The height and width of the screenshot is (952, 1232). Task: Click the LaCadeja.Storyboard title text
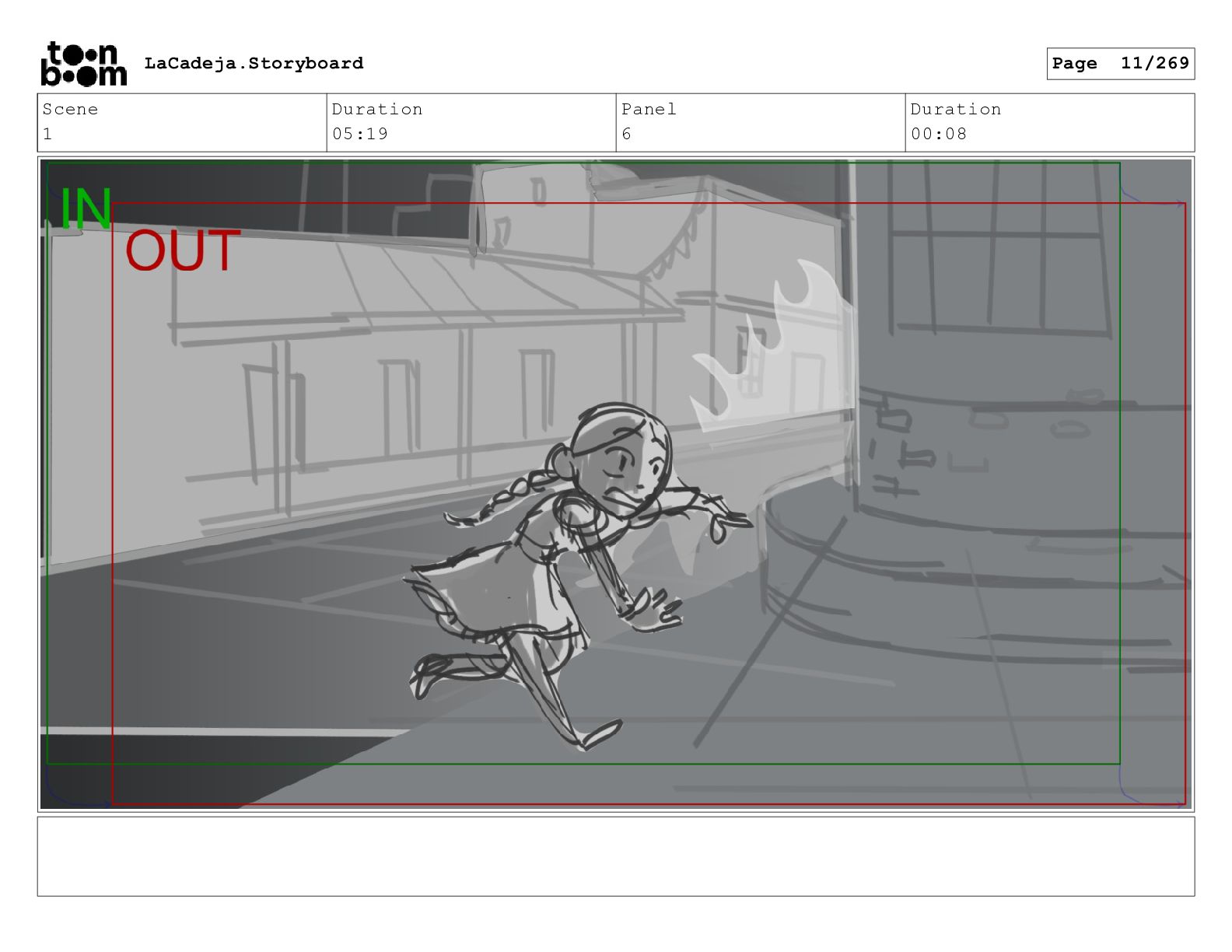click(x=254, y=64)
